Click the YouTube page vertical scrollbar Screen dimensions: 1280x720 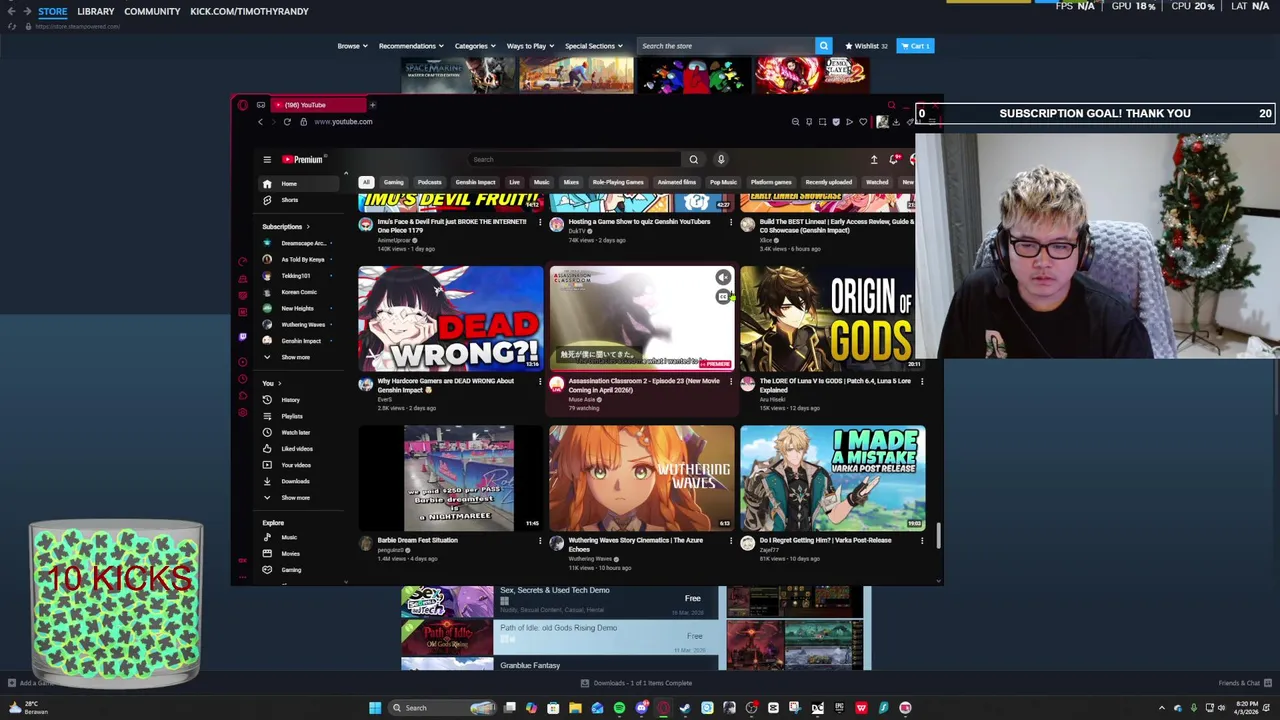pos(938,538)
